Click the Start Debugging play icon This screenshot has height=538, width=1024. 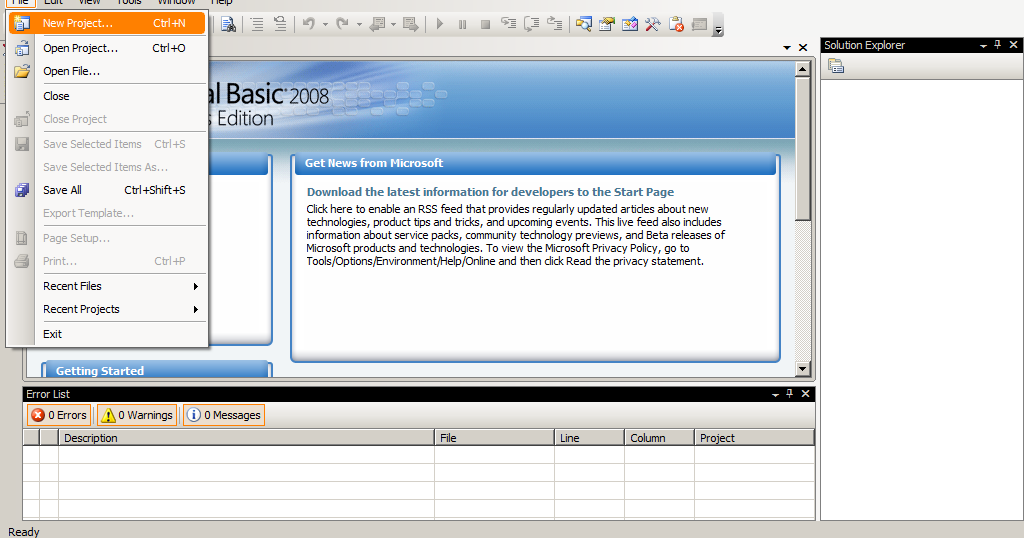coord(440,24)
